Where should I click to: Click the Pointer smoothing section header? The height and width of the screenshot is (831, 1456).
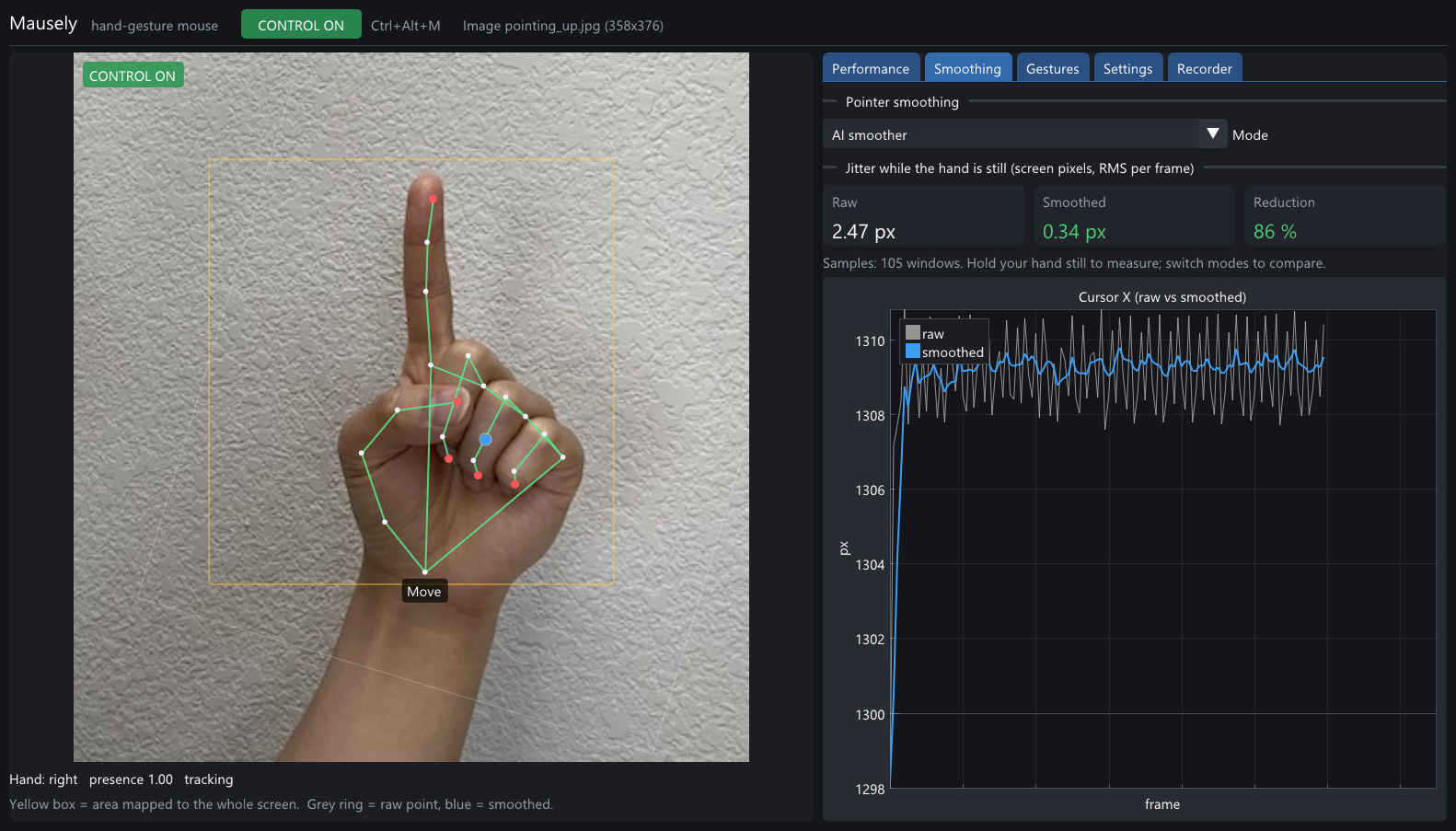902,101
